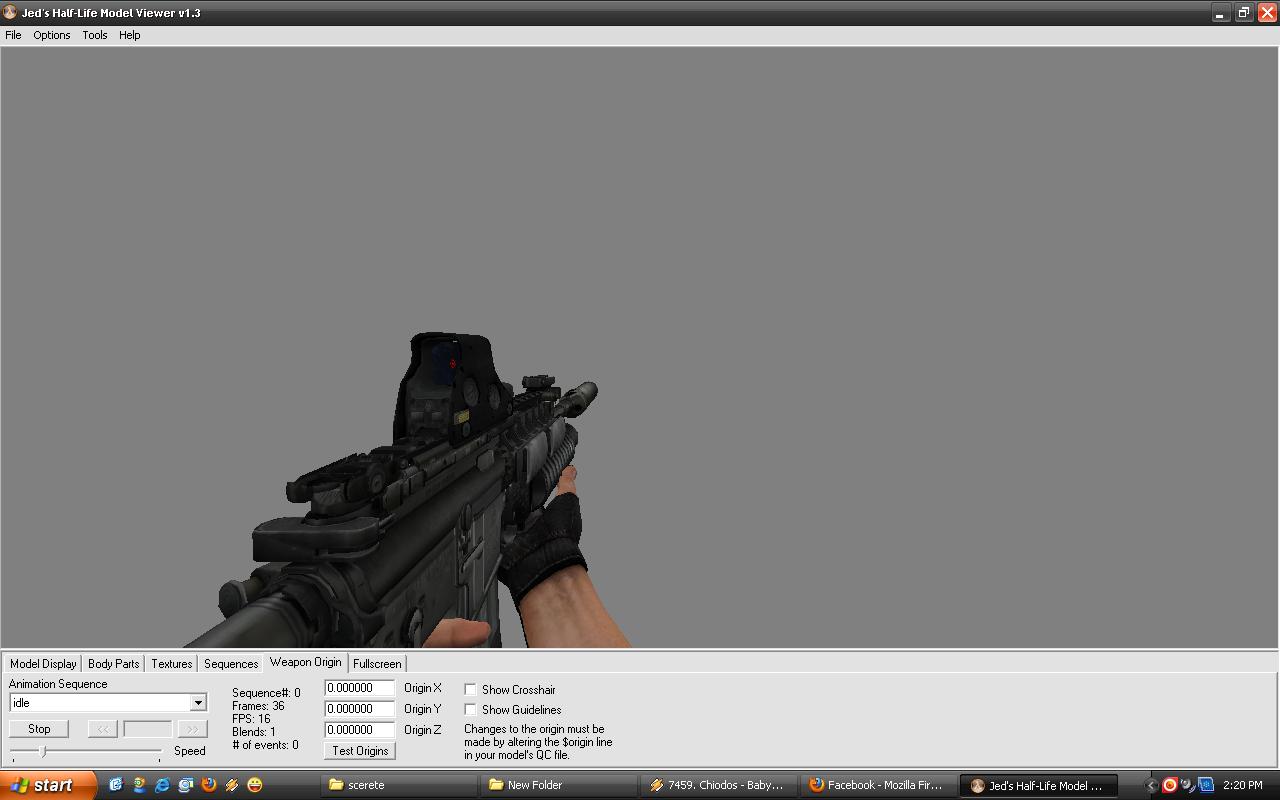The height and width of the screenshot is (800, 1280).
Task: Click the 'Sequence#: 0' info text
Action: (x=266, y=693)
